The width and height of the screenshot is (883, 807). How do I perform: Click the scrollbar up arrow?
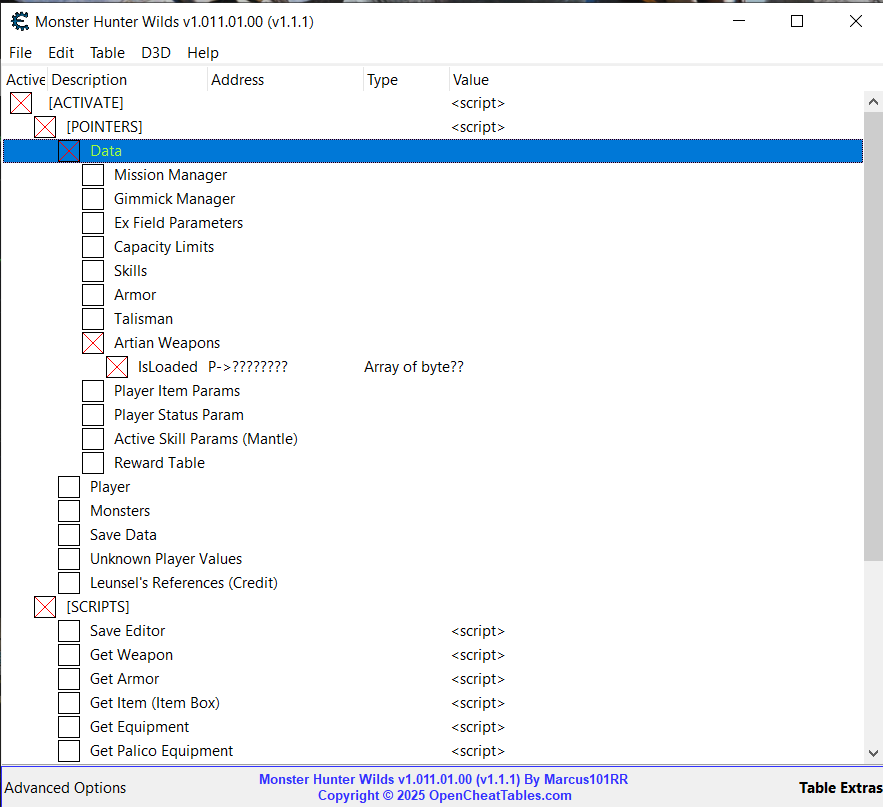coord(873,102)
